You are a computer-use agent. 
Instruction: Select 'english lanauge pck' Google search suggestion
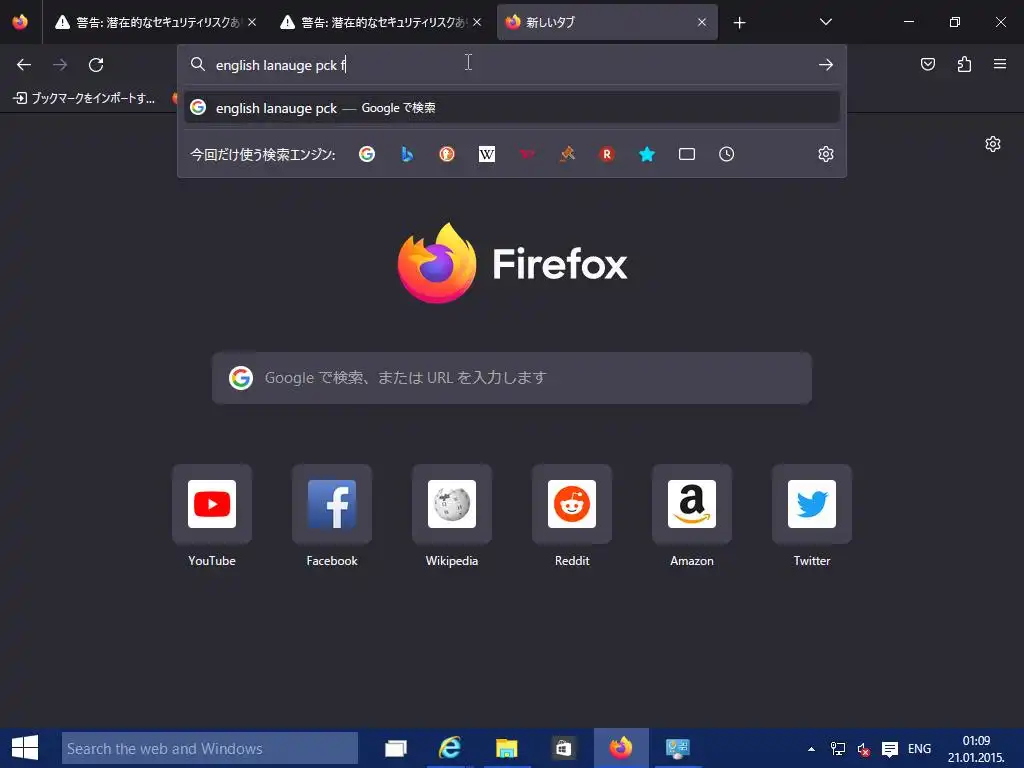coord(512,108)
